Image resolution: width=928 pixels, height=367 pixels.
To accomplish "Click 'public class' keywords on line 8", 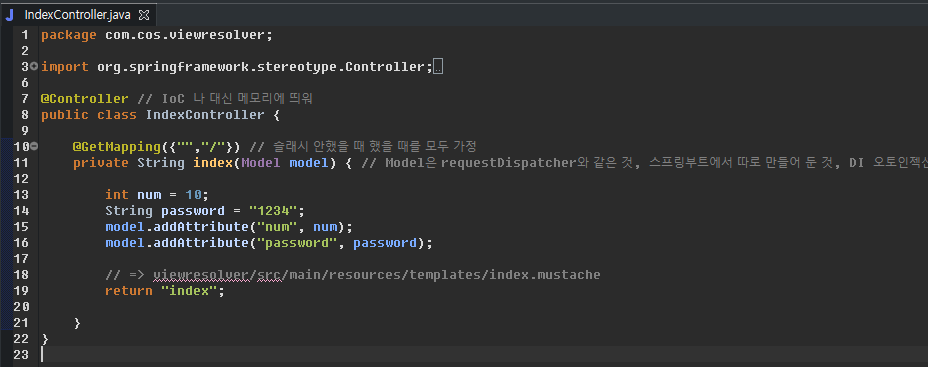I will [89, 115].
